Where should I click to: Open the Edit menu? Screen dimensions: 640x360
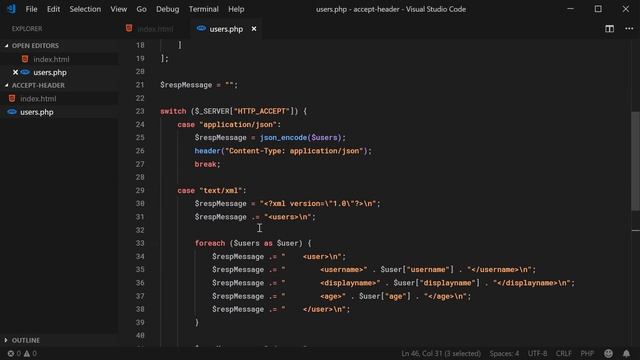pos(53,9)
